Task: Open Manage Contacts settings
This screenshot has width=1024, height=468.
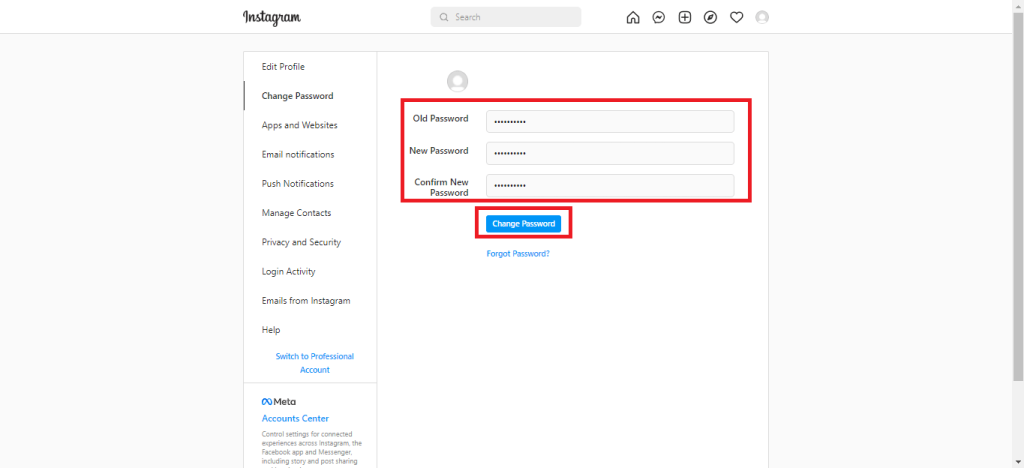Action: (296, 213)
